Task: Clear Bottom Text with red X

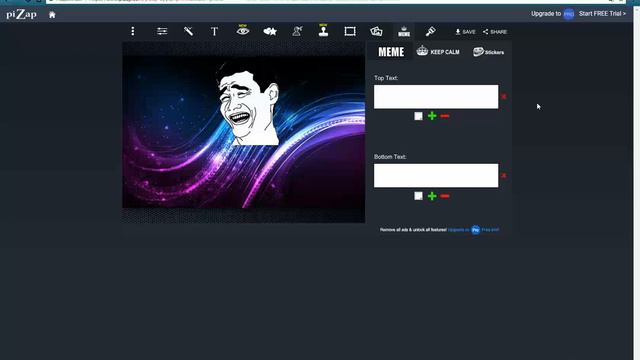Action: coord(504,176)
